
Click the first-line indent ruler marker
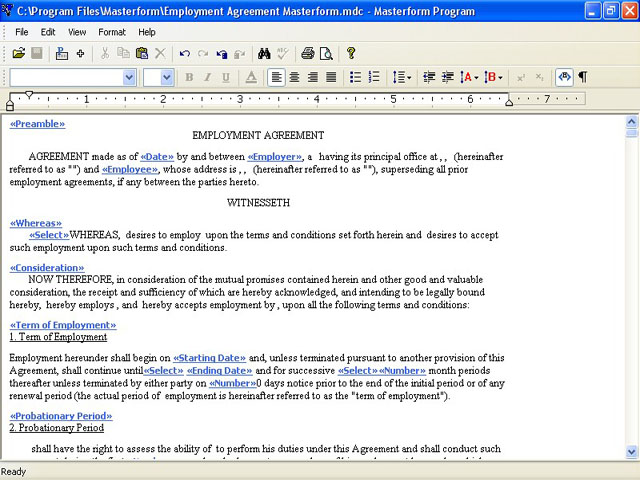[29, 95]
